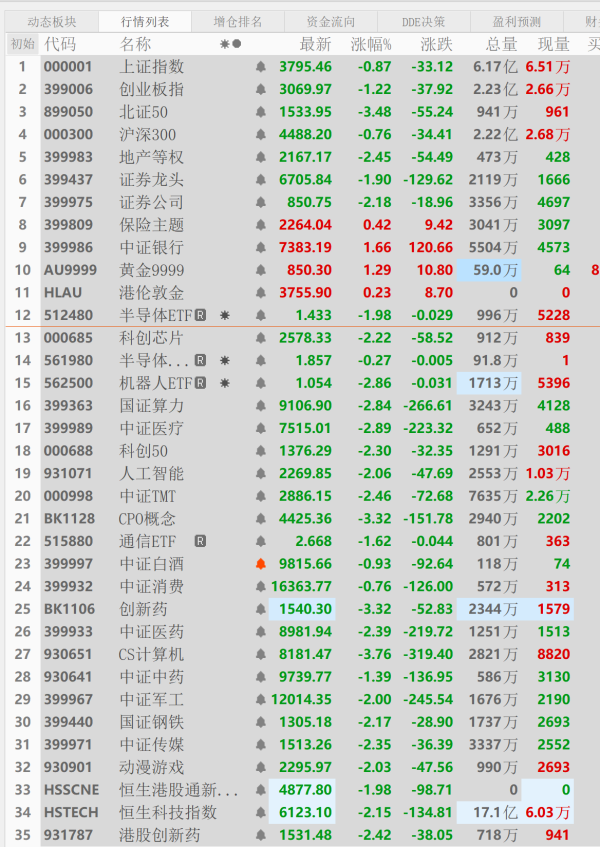This screenshot has width=600, height=847.
Task: Sort by the 现量 column header
Action: click(x=554, y=44)
